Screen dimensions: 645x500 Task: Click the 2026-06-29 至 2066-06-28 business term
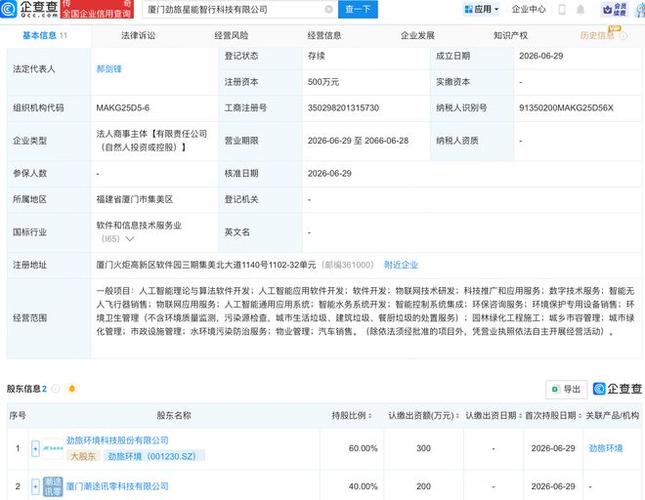point(358,141)
